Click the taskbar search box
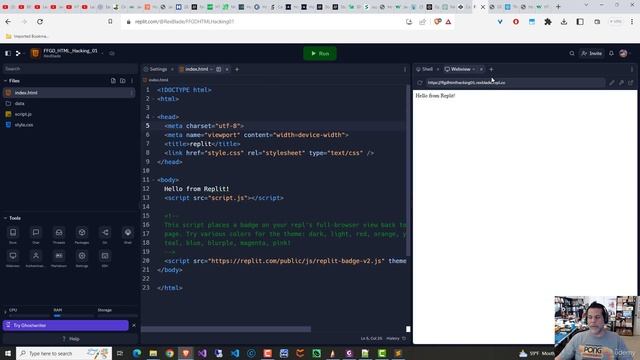The width and height of the screenshot is (640, 360). click(64, 353)
